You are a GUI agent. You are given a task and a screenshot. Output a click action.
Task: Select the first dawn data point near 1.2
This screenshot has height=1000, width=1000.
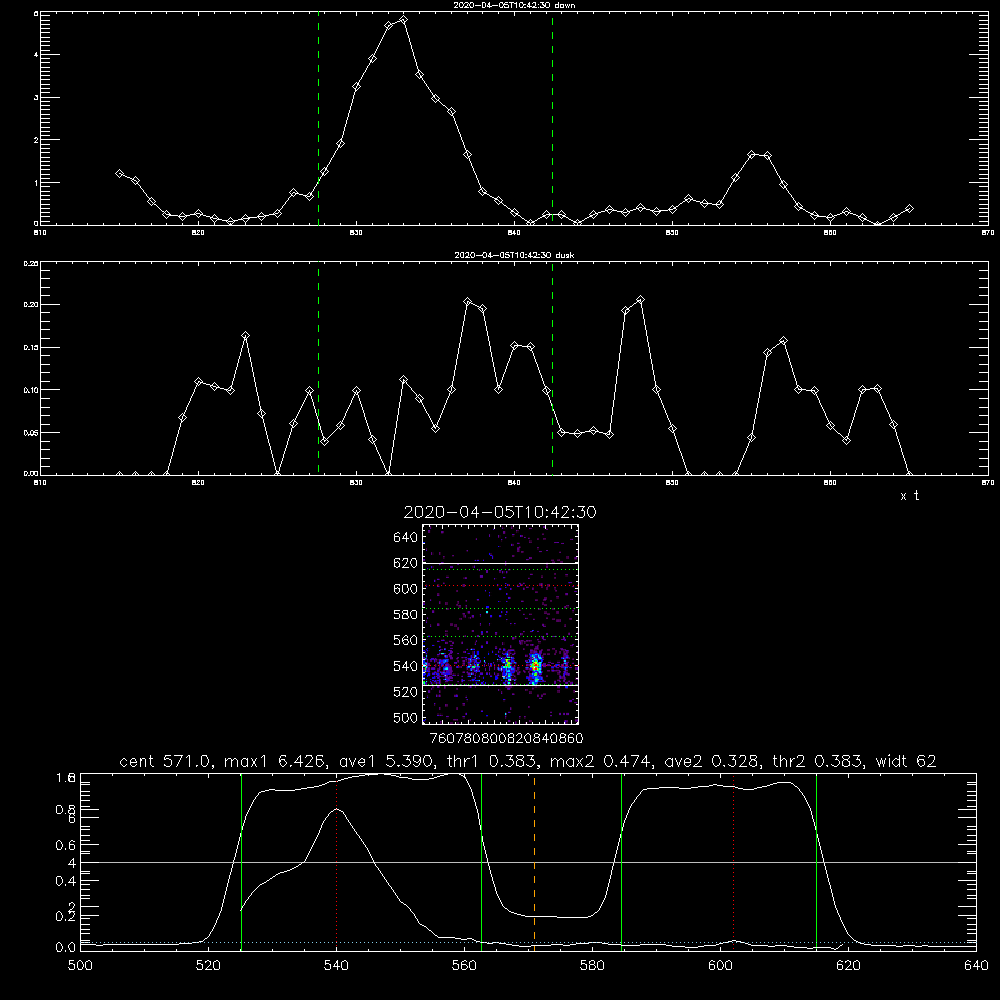(119, 173)
